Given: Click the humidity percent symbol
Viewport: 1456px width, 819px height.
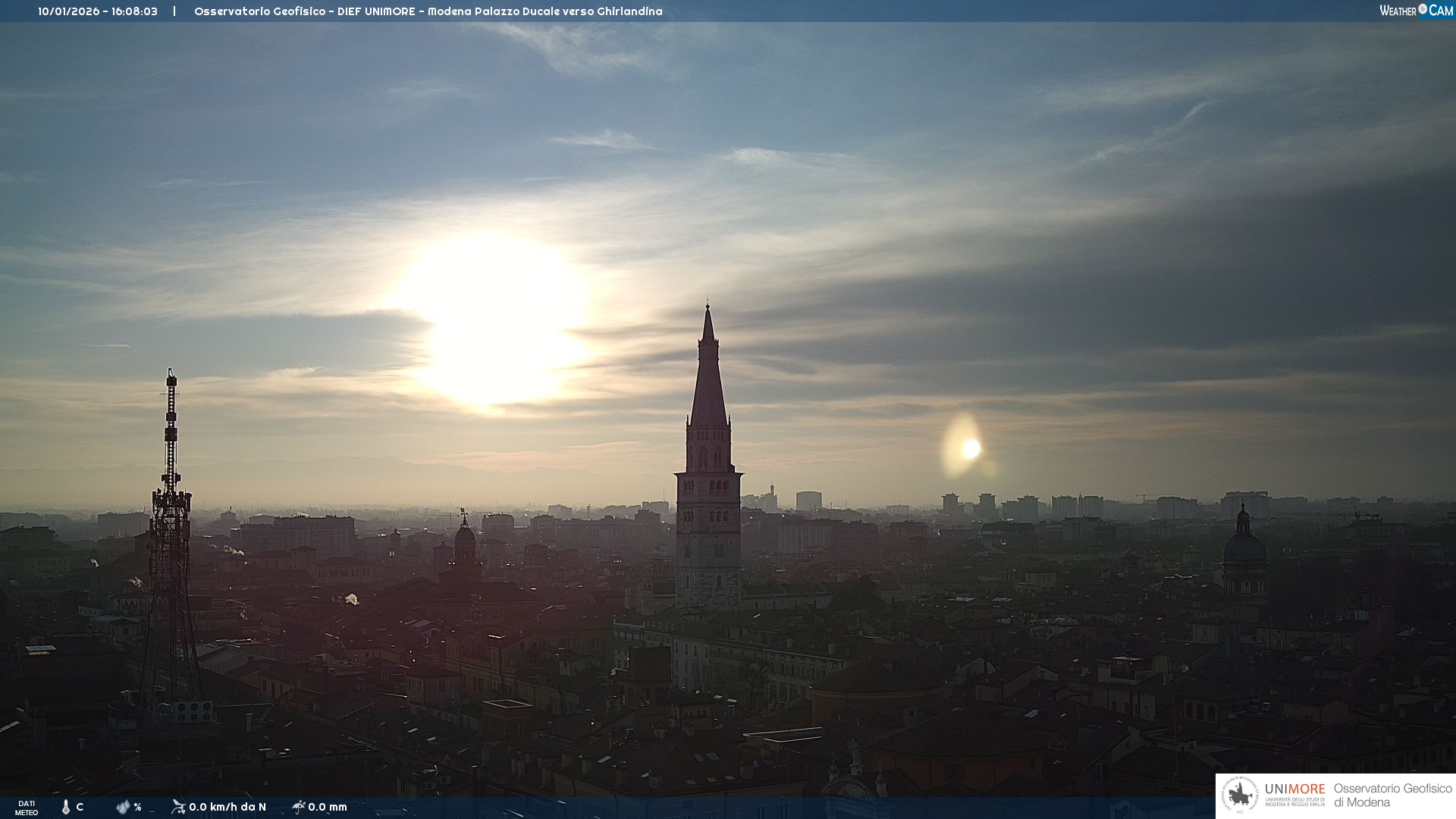Looking at the screenshot, I should (137, 807).
